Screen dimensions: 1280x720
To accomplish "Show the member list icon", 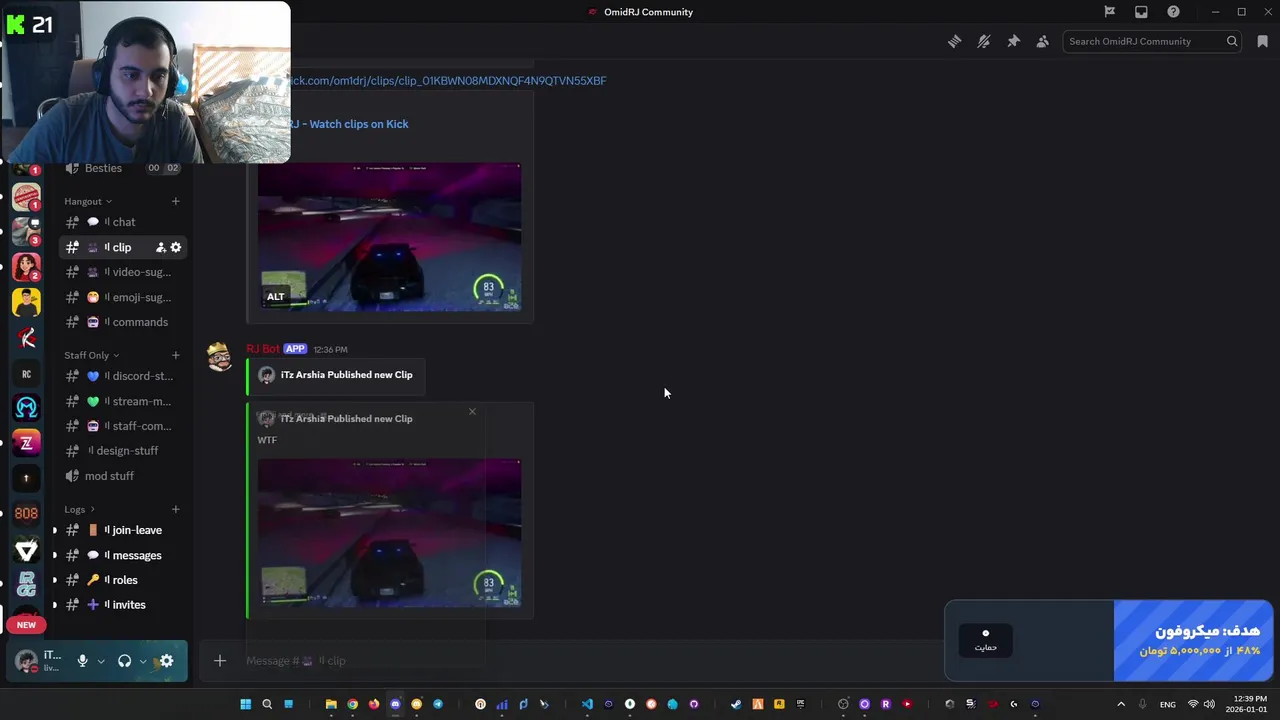I will tap(1043, 41).
